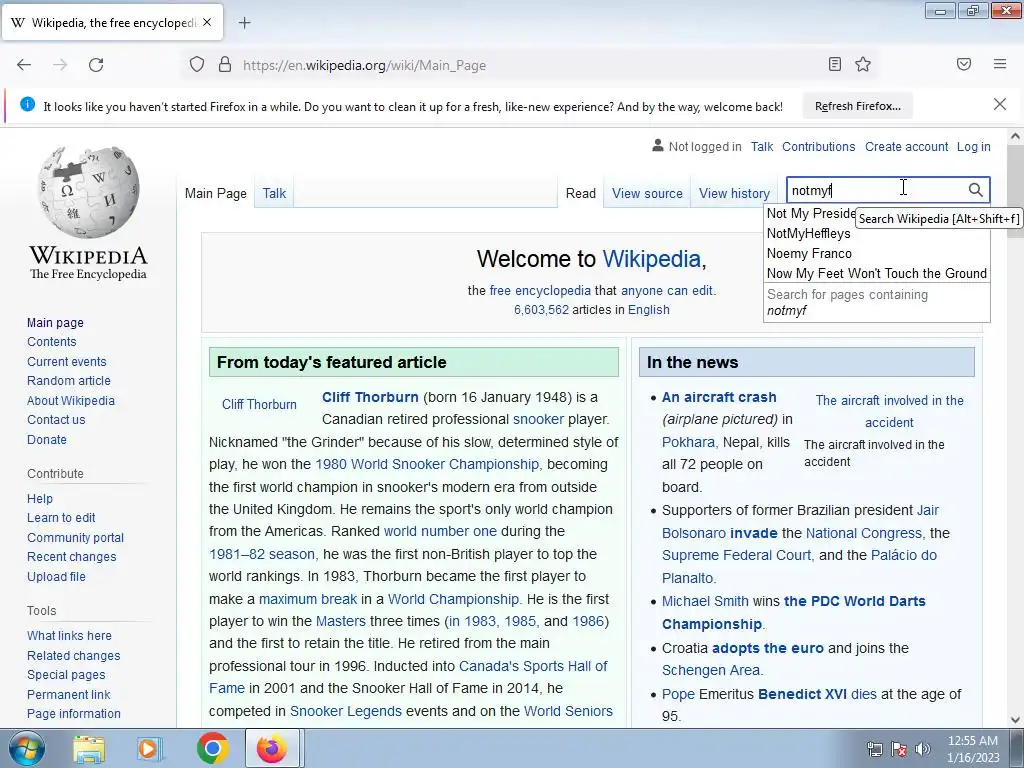This screenshot has height=768, width=1024.
Task: Click the Wikipedia search magnifier icon
Action: pos(975,190)
